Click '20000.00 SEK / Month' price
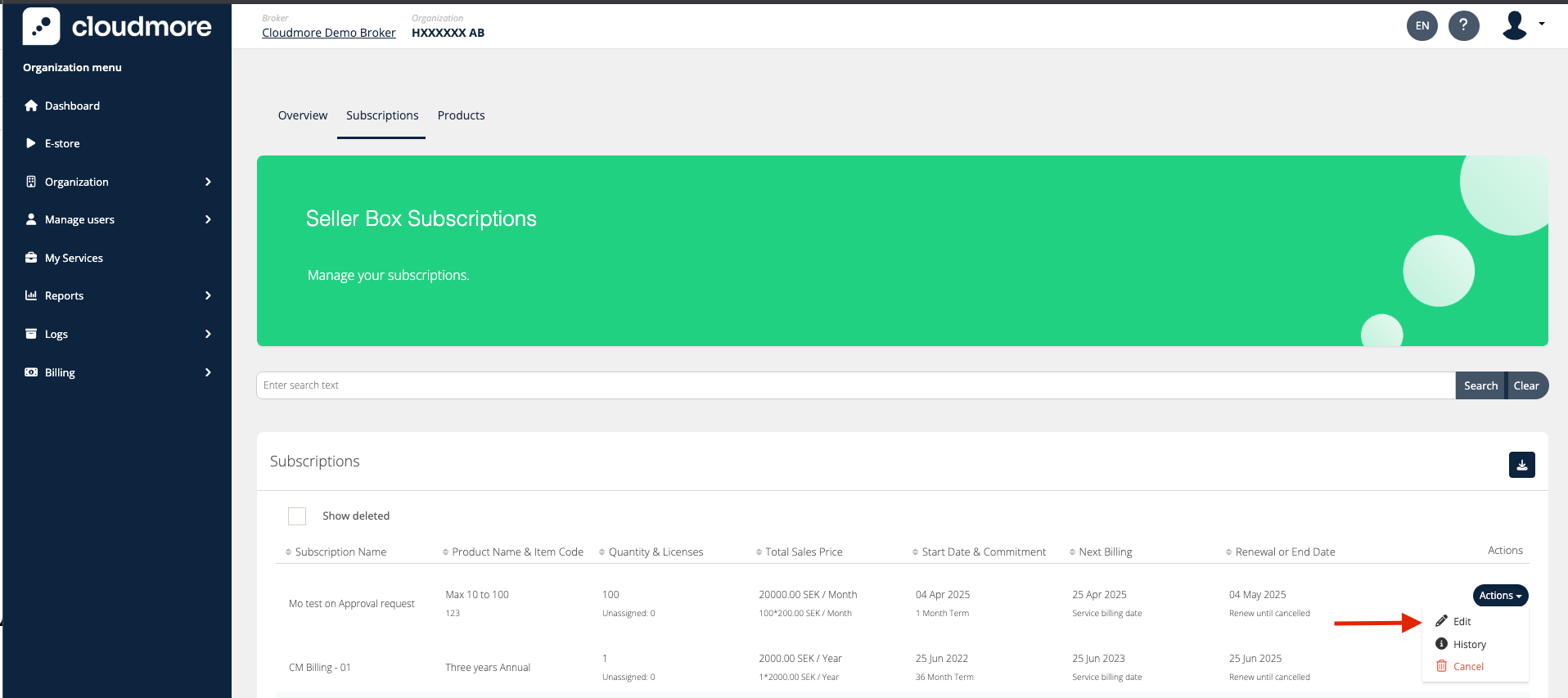 pos(808,595)
